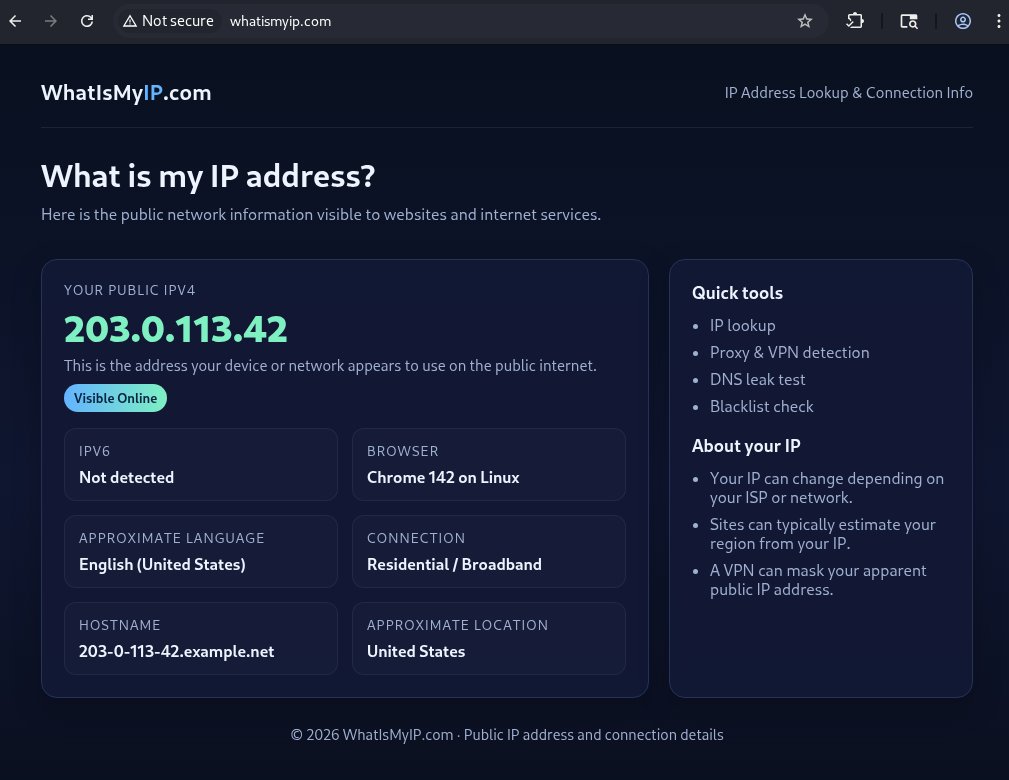The height and width of the screenshot is (780, 1009).
Task: Open the Chrome profile avatar icon
Action: [x=963, y=21]
